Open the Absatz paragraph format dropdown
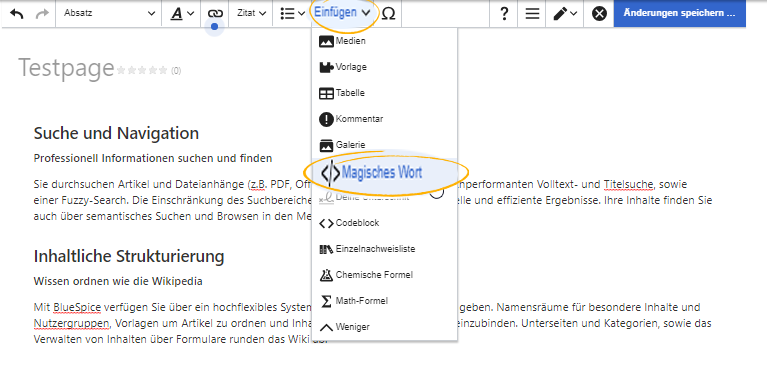 point(109,14)
